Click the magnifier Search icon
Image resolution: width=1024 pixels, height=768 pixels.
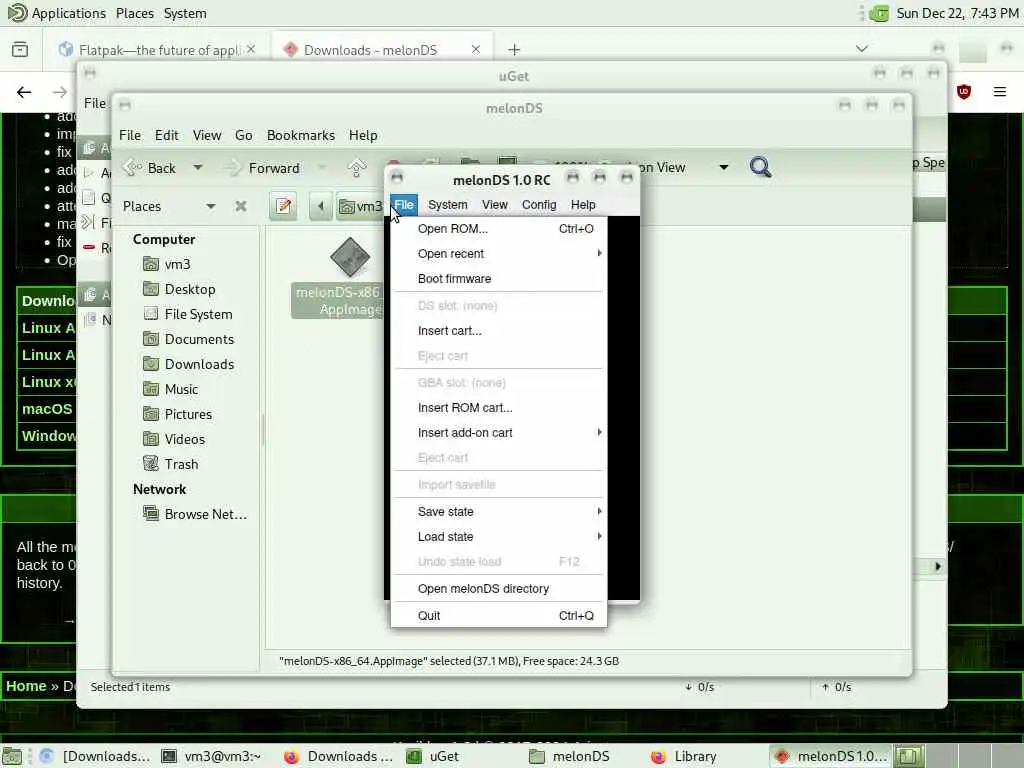[760, 167]
